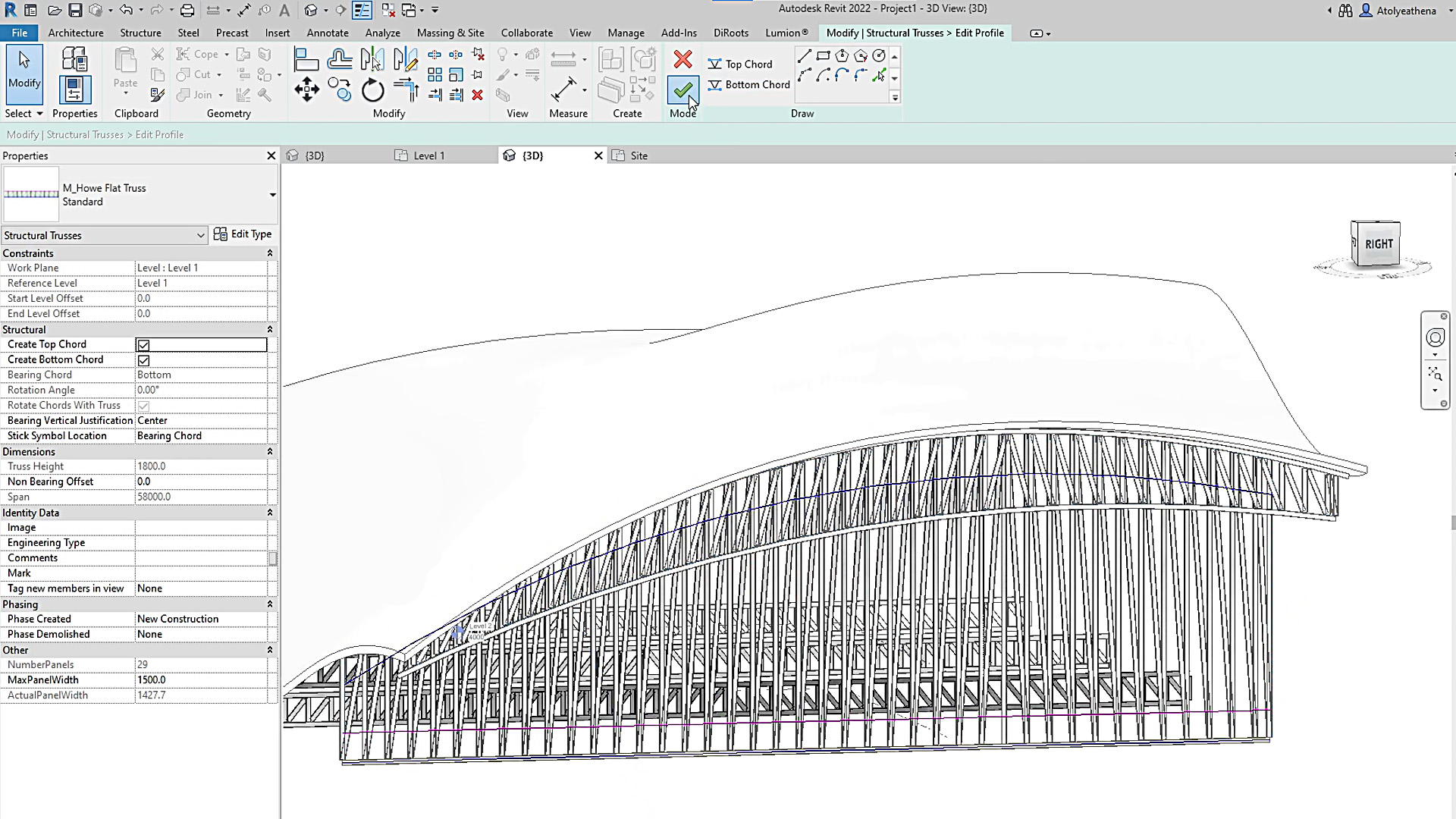Image resolution: width=1456 pixels, height=819 pixels.
Task: Activate the Rotate tool
Action: click(372, 90)
